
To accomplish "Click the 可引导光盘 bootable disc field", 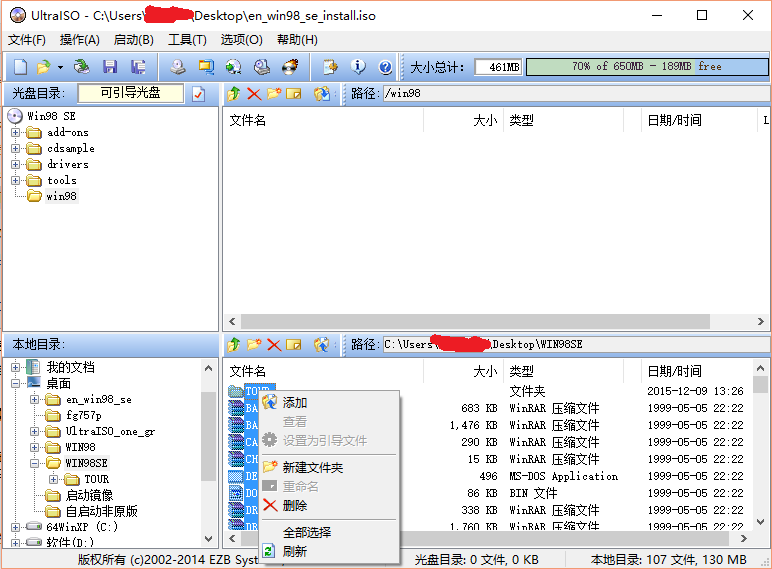I will pyautogui.click(x=131, y=93).
